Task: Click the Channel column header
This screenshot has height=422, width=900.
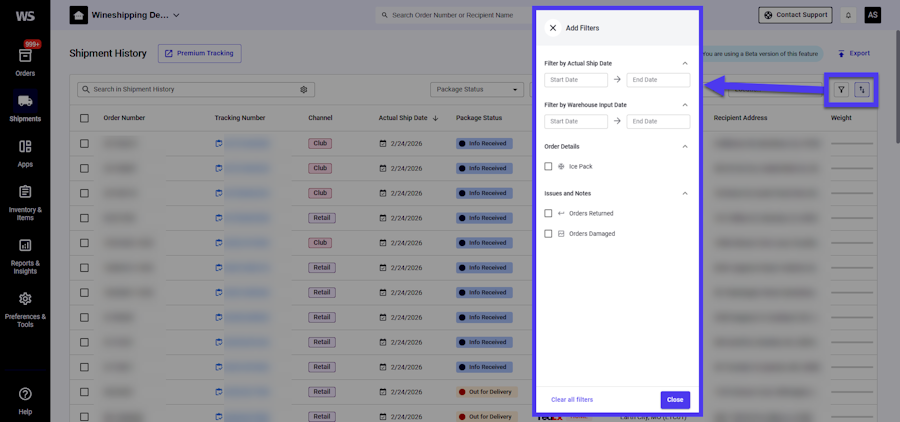Action: 320,118
